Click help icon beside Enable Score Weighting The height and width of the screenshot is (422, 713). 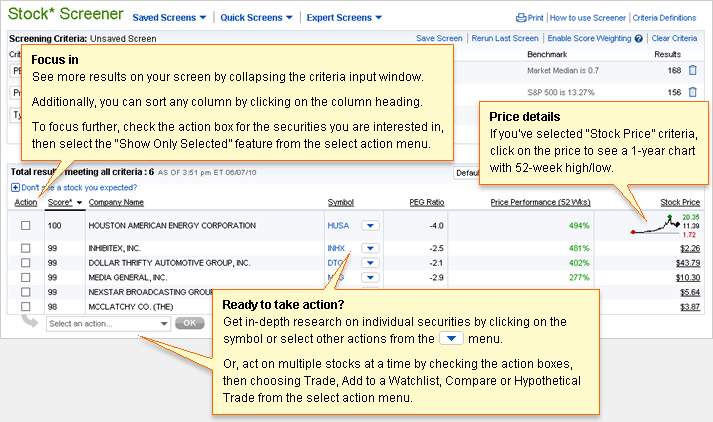click(638, 39)
